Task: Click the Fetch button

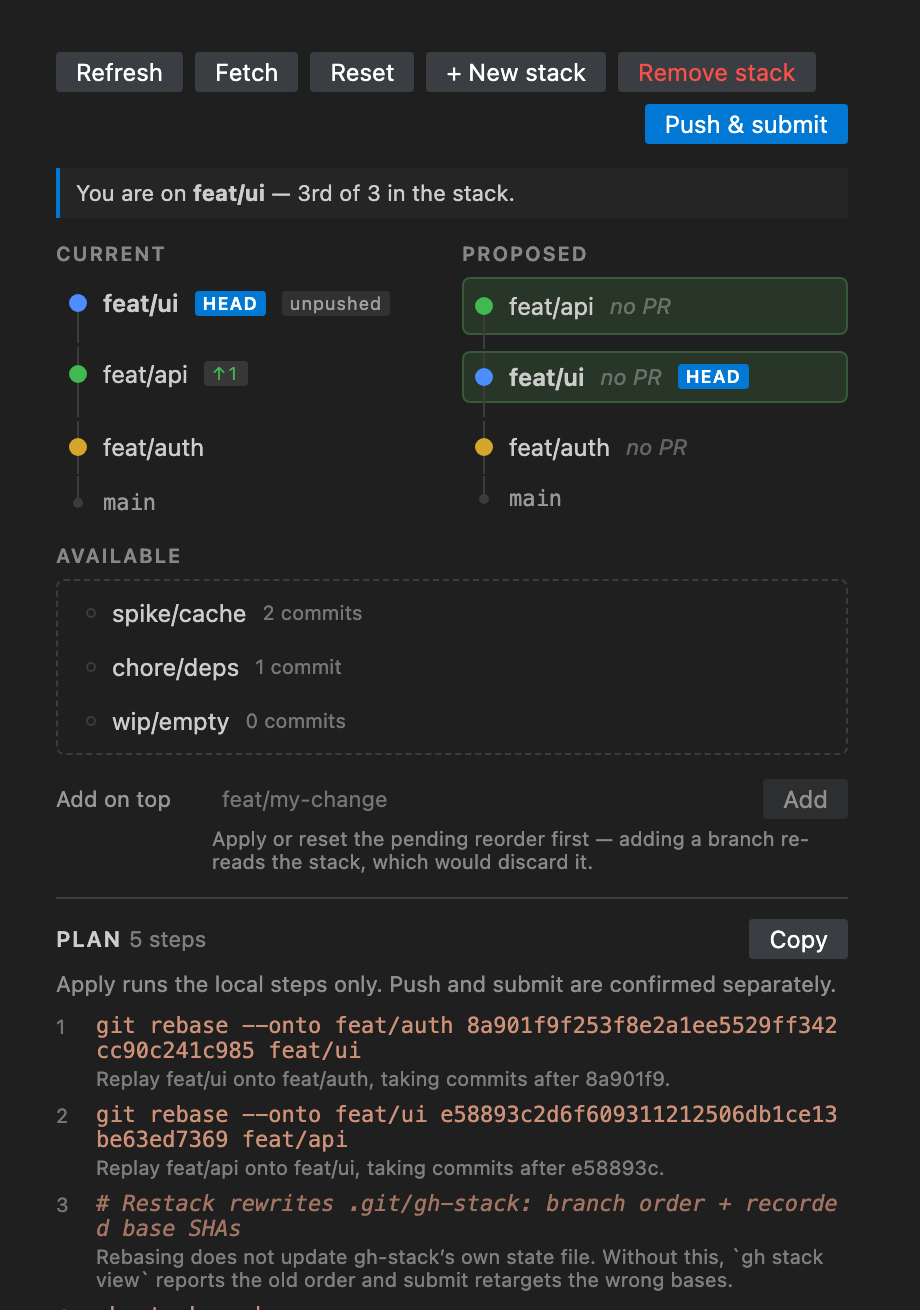Action: point(246,73)
